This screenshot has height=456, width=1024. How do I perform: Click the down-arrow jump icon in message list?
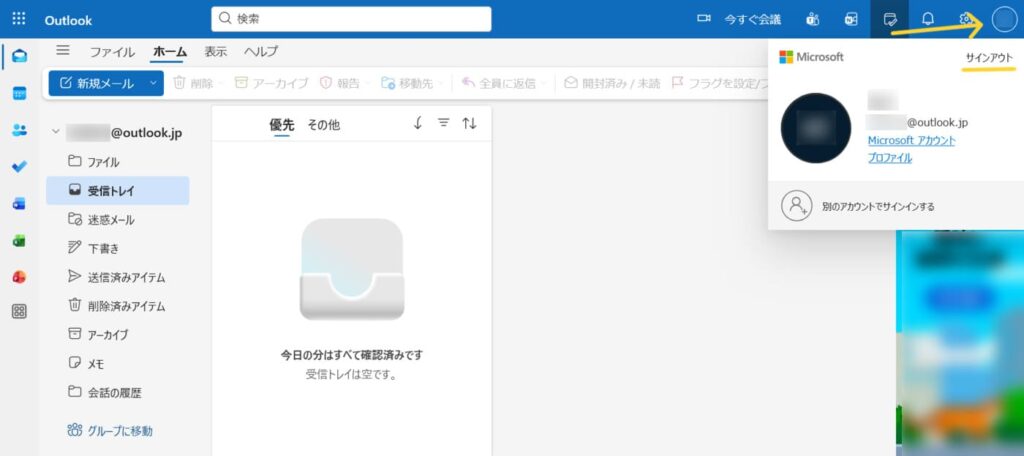pyautogui.click(x=418, y=123)
